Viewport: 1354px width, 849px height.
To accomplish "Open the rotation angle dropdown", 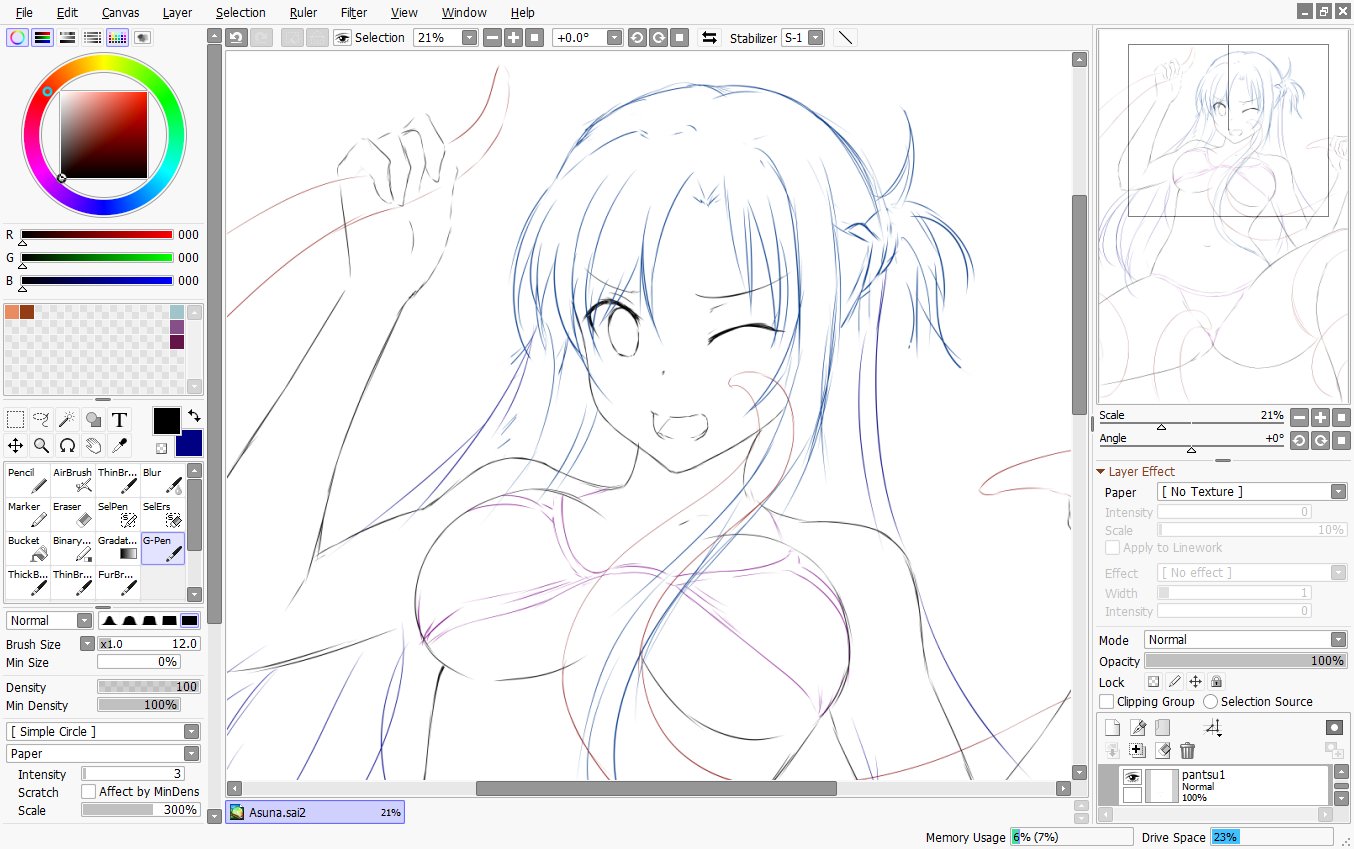I will pos(614,37).
